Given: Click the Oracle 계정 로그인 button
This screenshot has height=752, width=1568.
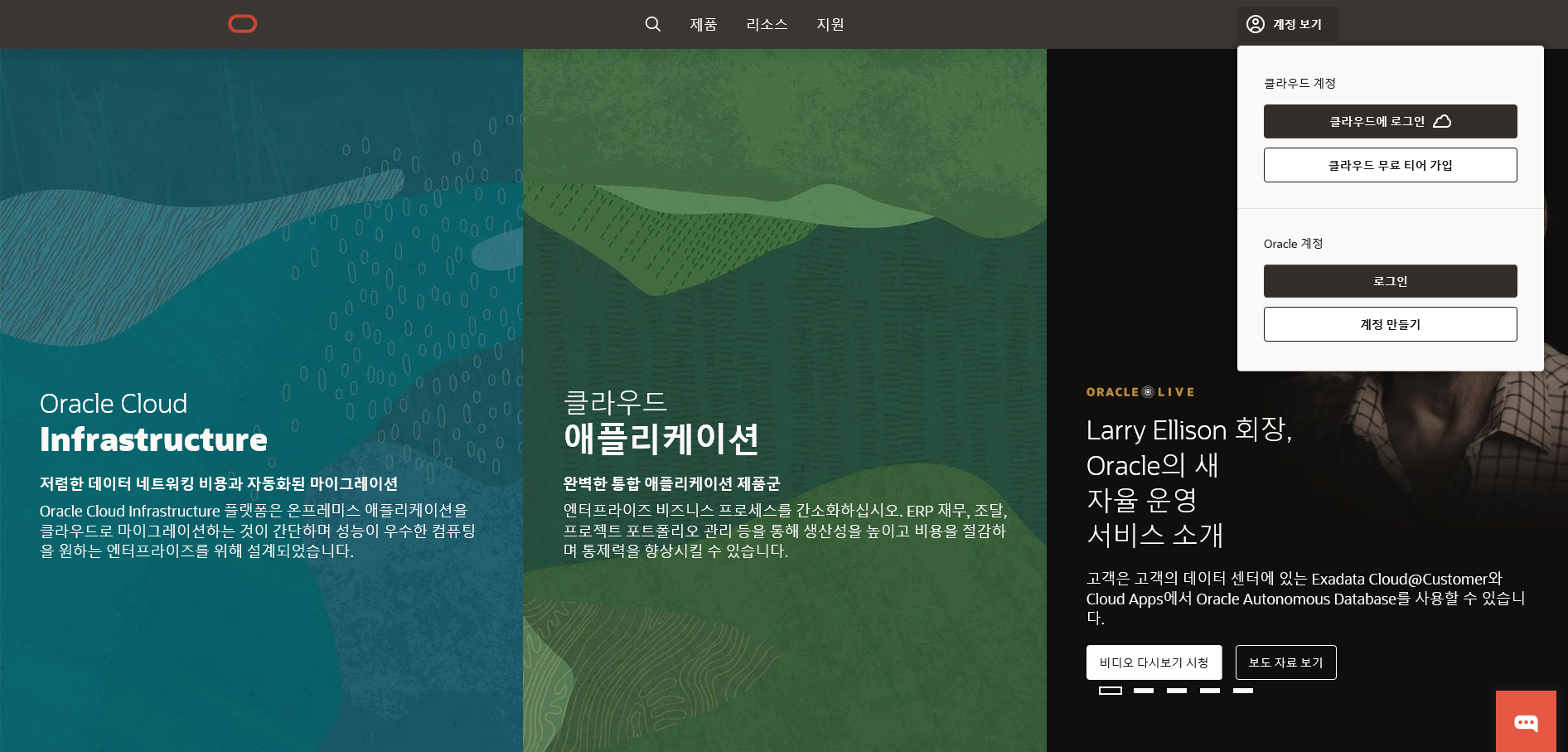Looking at the screenshot, I should point(1391,281).
